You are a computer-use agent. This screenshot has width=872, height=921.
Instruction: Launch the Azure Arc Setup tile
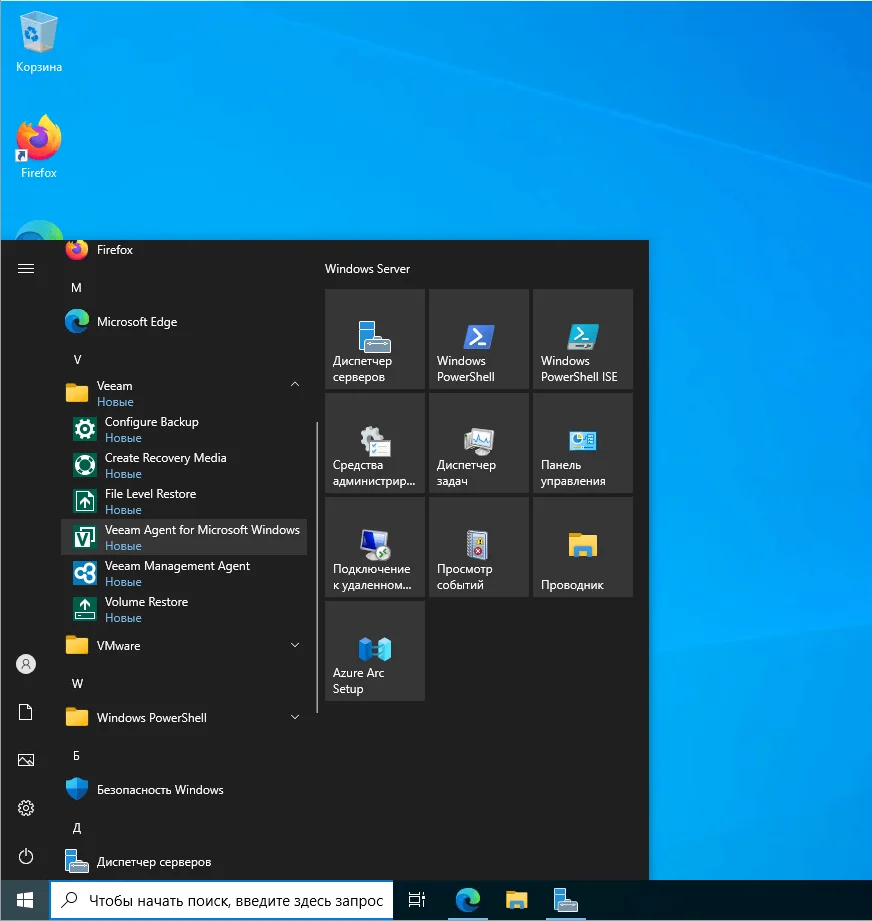(375, 651)
